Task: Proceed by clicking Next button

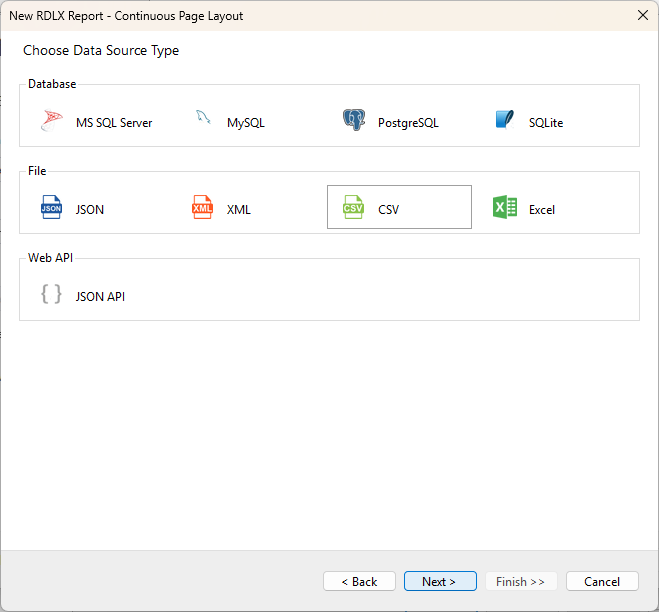Action: click(439, 581)
